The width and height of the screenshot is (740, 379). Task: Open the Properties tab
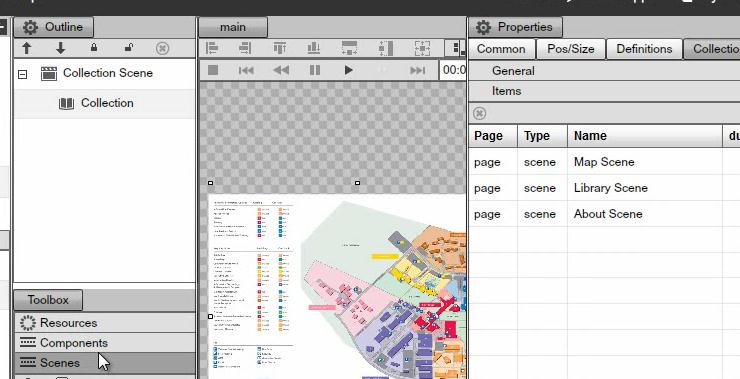pyautogui.click(x=515, y=27)
